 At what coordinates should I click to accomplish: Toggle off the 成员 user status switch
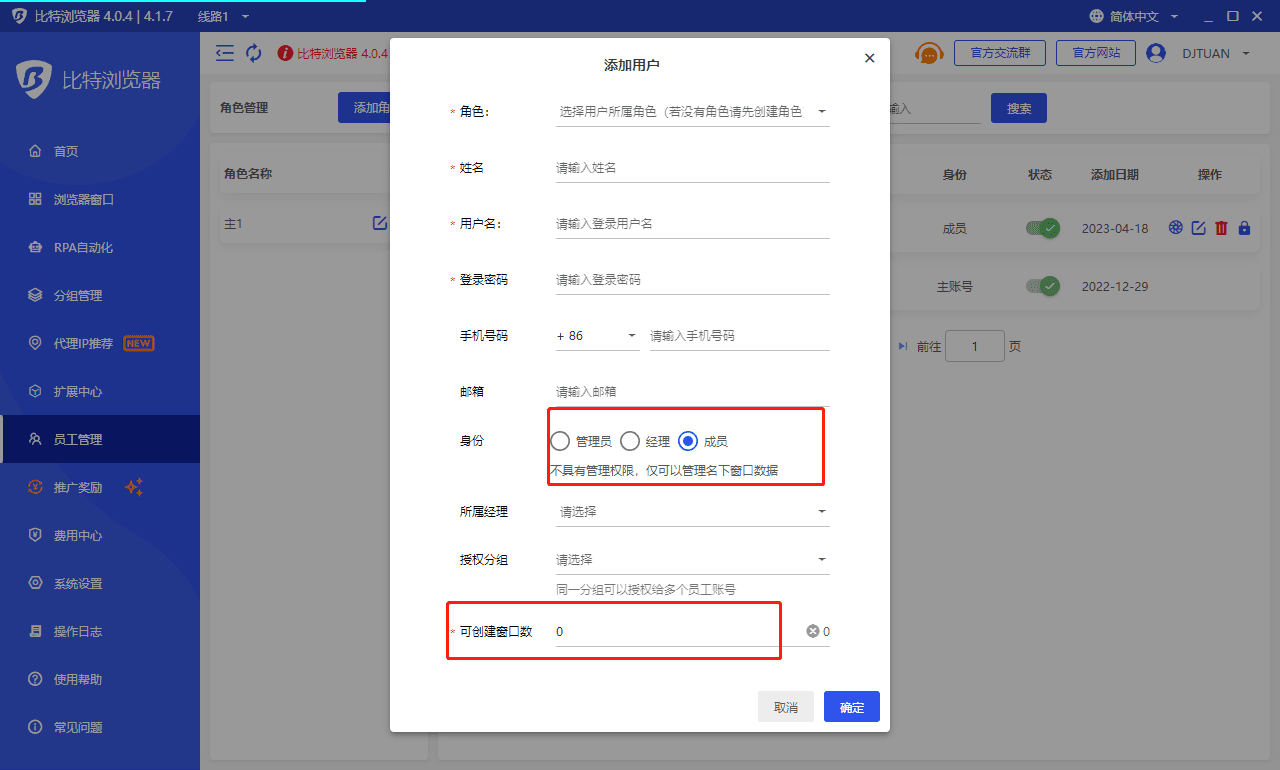coord(1042,228)
